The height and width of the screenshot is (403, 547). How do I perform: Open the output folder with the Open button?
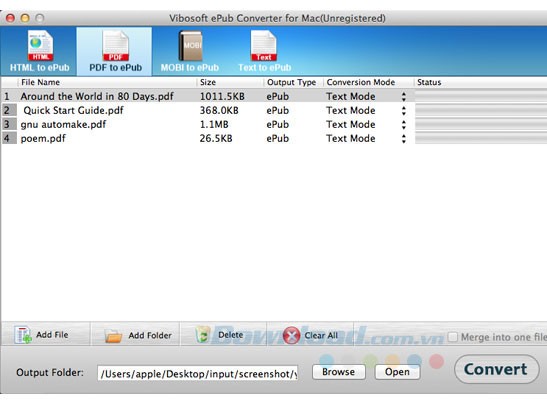[397, 372]
